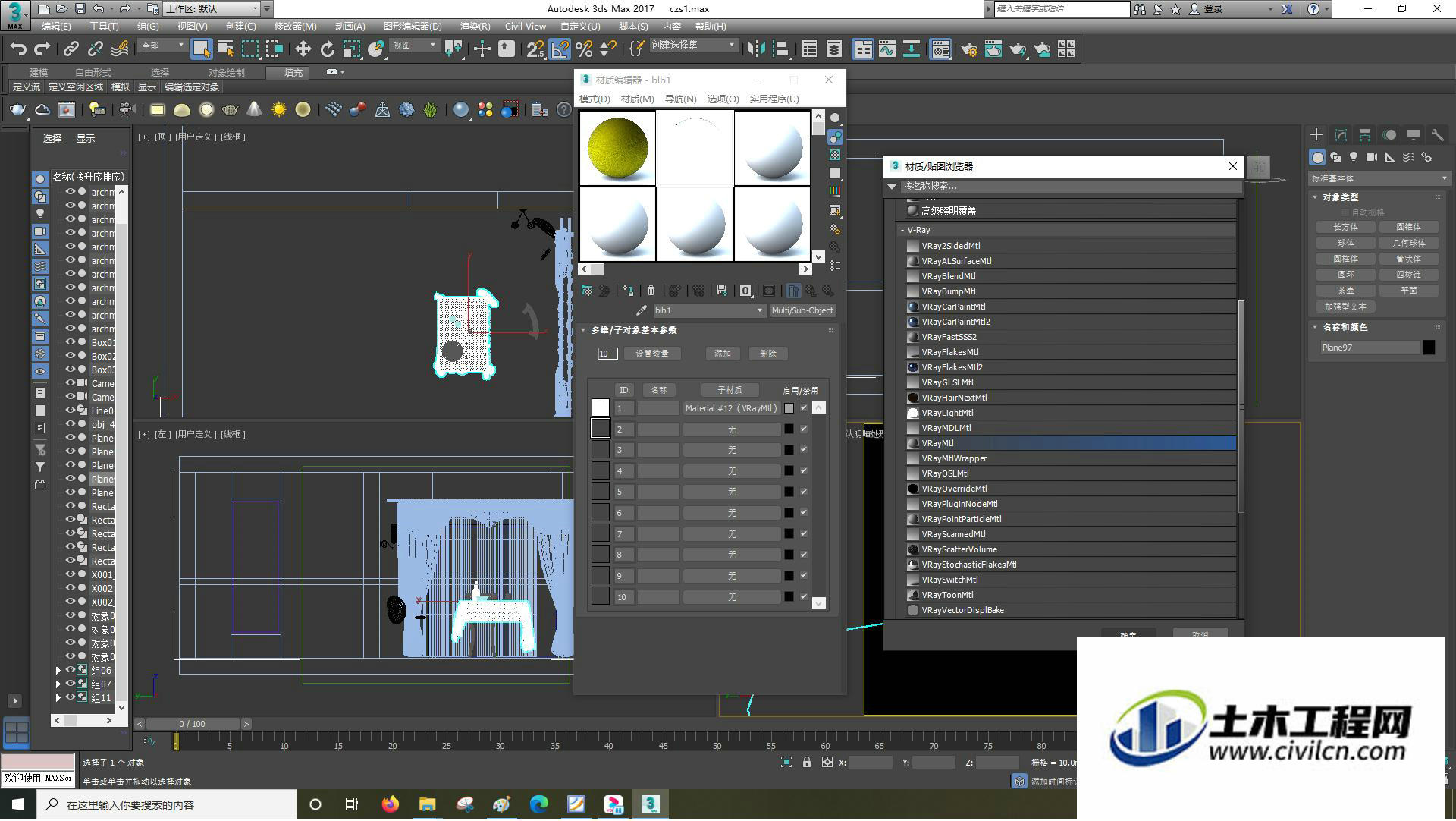Open the 3ds Max taskbar app
Viewport: 1456px width, 821px height.
650,804
